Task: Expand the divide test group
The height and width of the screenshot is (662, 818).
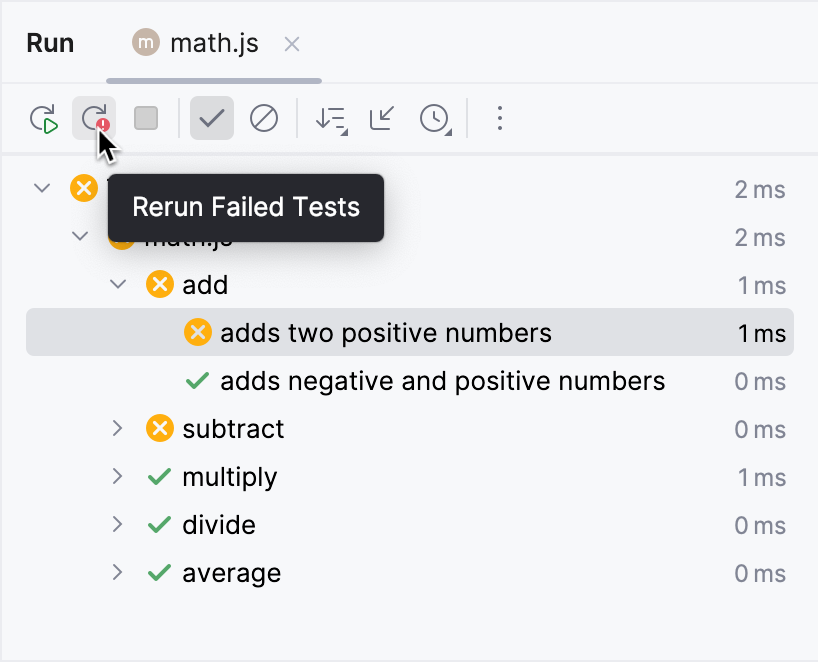Action: pyautogui.click(x=118, y=524)
